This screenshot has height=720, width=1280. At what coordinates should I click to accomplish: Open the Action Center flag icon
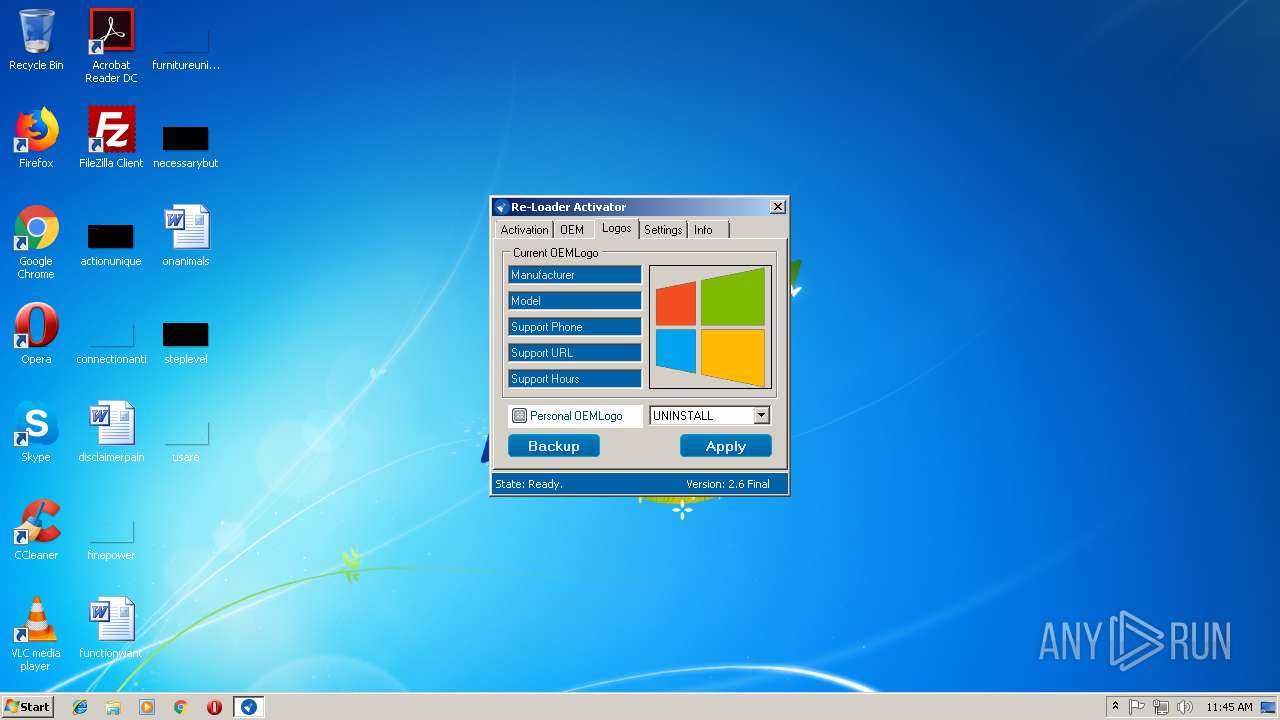tap(1137, 707)
